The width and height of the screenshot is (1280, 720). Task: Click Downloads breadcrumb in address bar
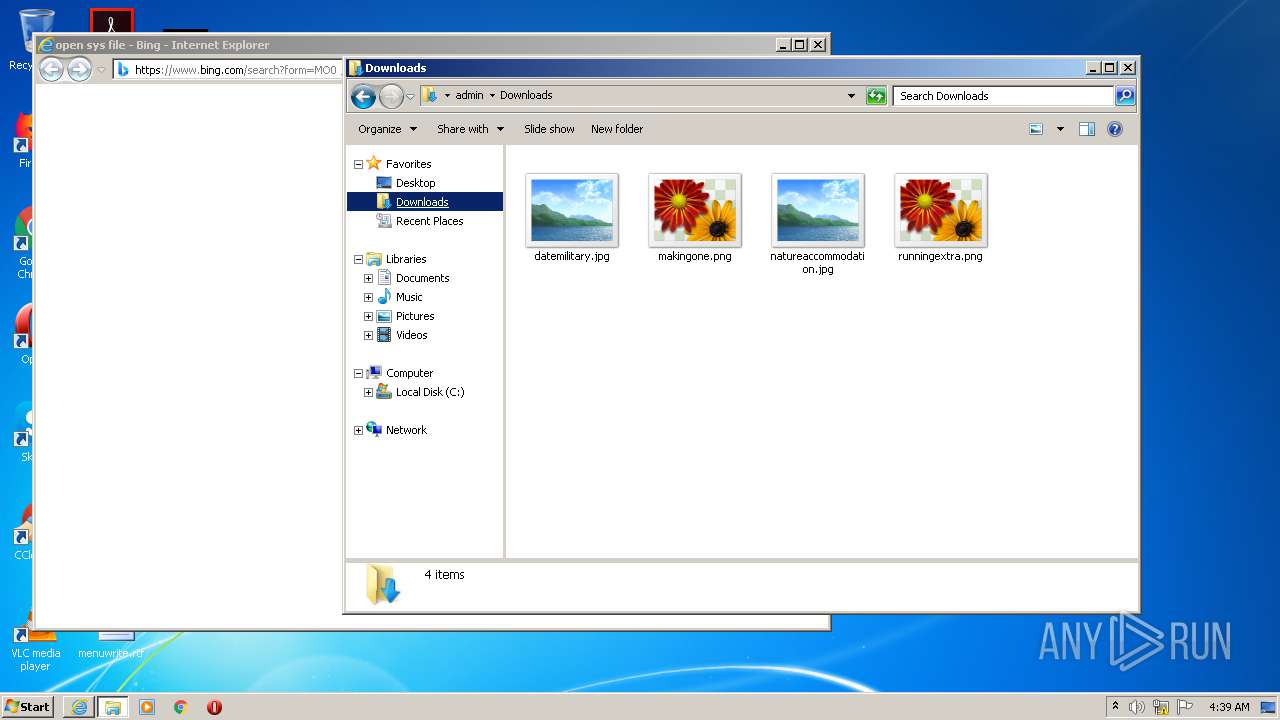526,96
